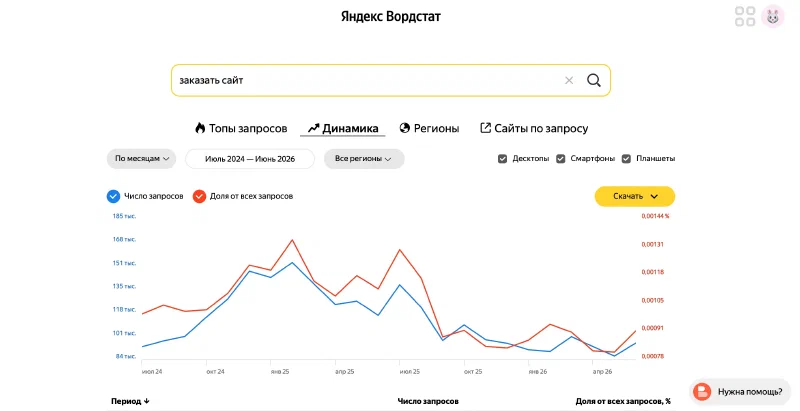
Task: Click the окт 24 axis label
Action: pyautogui.click(x=215, y=372)
